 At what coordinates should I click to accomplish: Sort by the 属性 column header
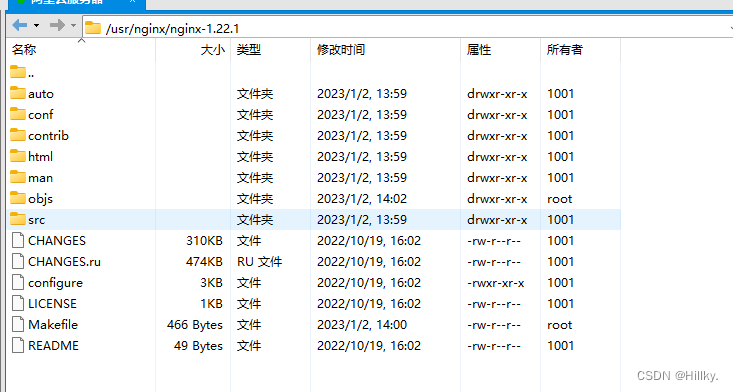[479, 50]
